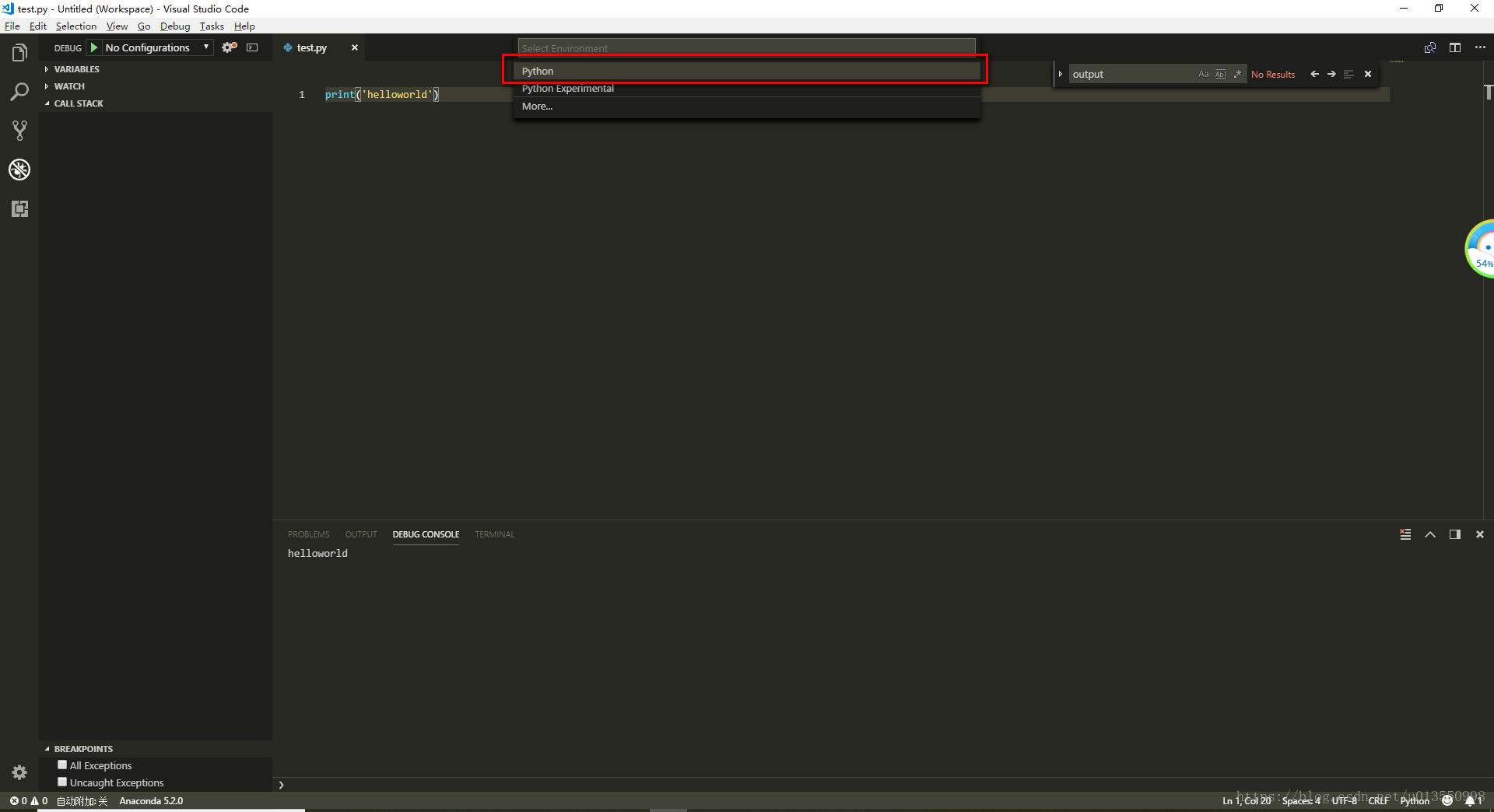Start debugging with green play button
The height and width of the screenshot is (812, 1494).
click(94, 47)
